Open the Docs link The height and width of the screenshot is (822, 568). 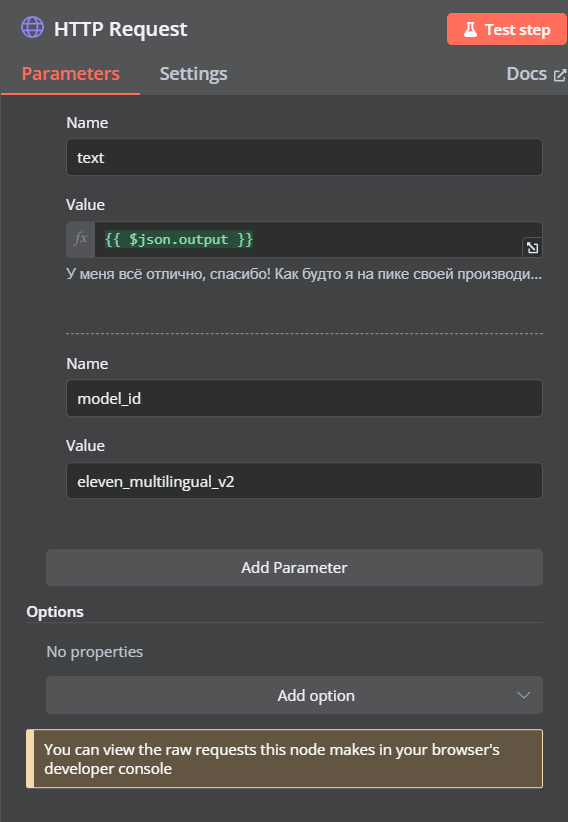coord(527,74)
